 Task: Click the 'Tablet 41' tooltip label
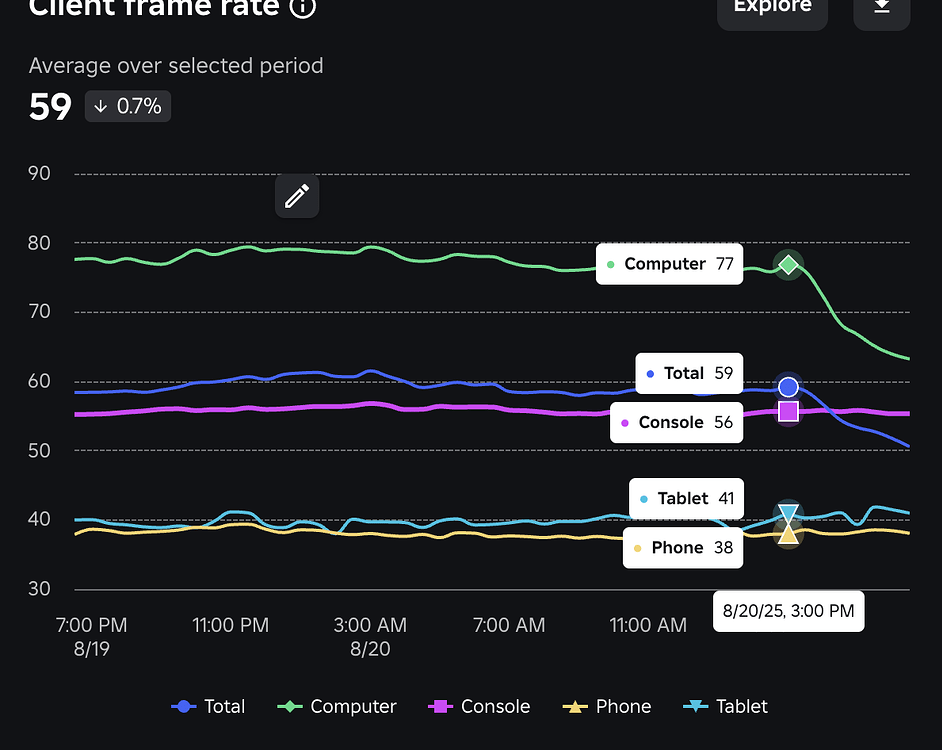tap(686, 498)
